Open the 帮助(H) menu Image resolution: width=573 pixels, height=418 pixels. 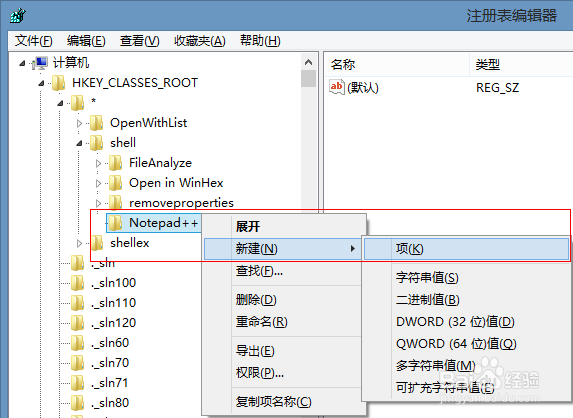pyautogui.click(x=260, y=41)
